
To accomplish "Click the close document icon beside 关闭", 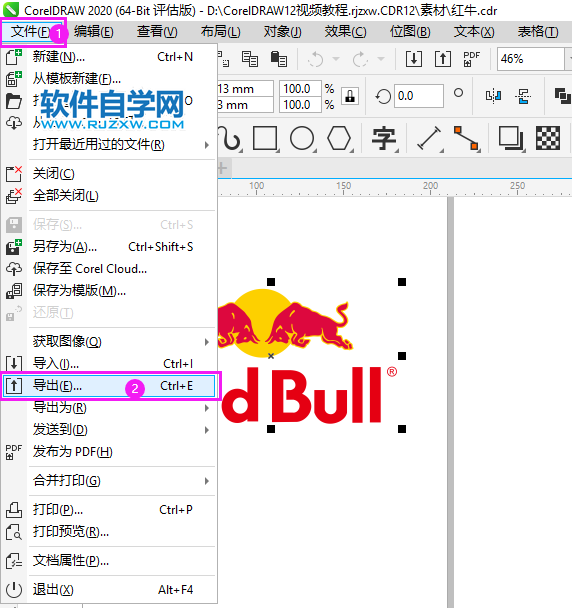I will point(14,174).
